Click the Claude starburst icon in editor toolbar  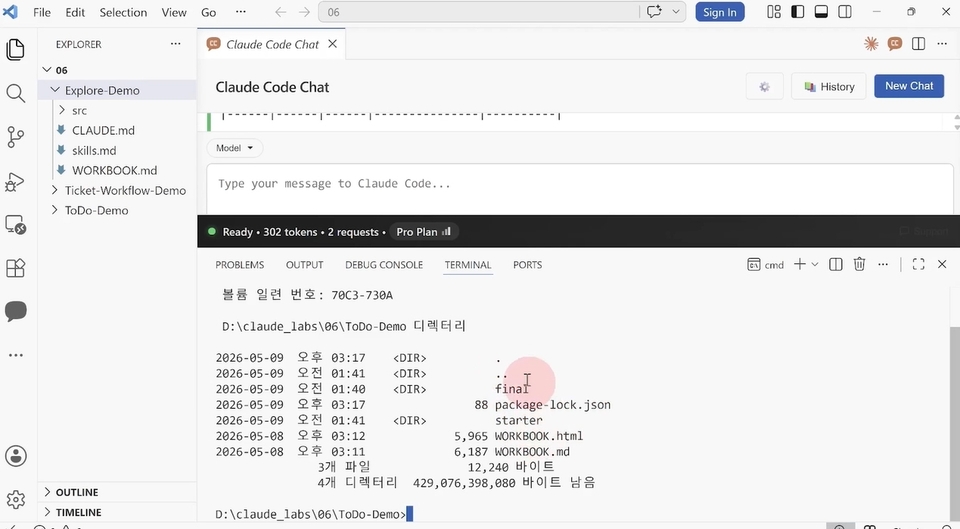(x=871, y=43)
